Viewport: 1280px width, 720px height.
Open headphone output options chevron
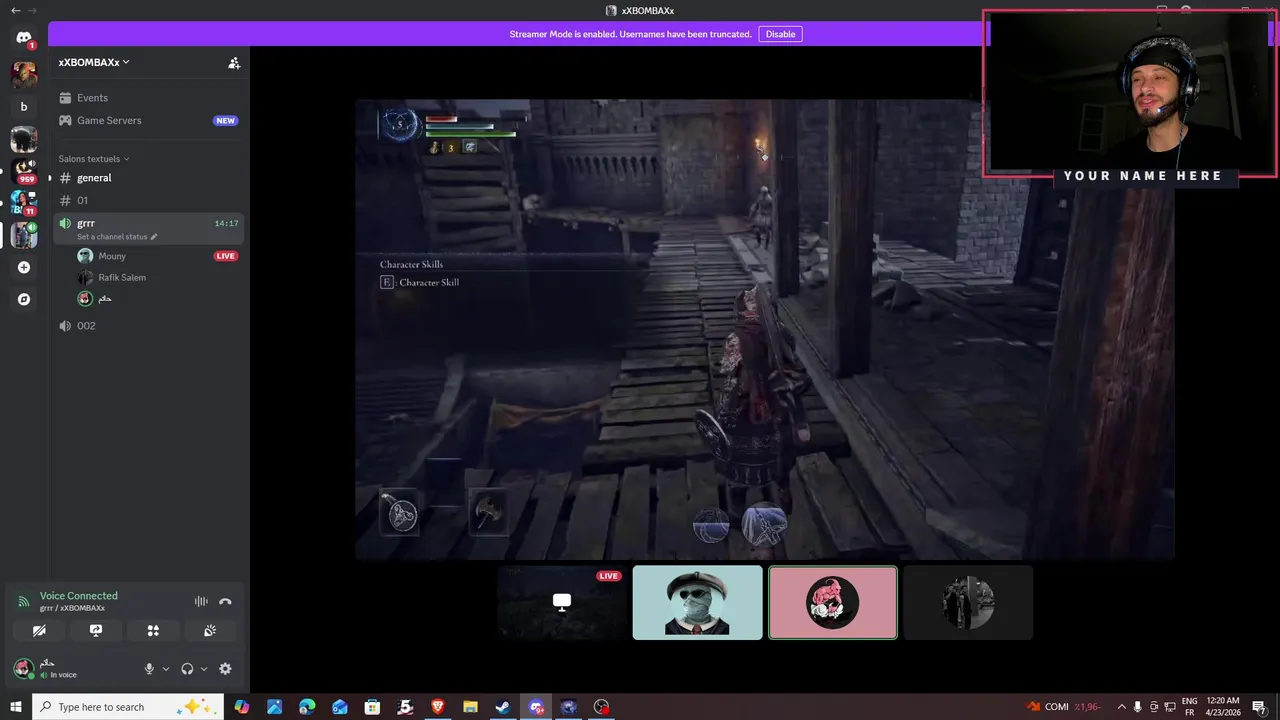[x=204, y=669]
